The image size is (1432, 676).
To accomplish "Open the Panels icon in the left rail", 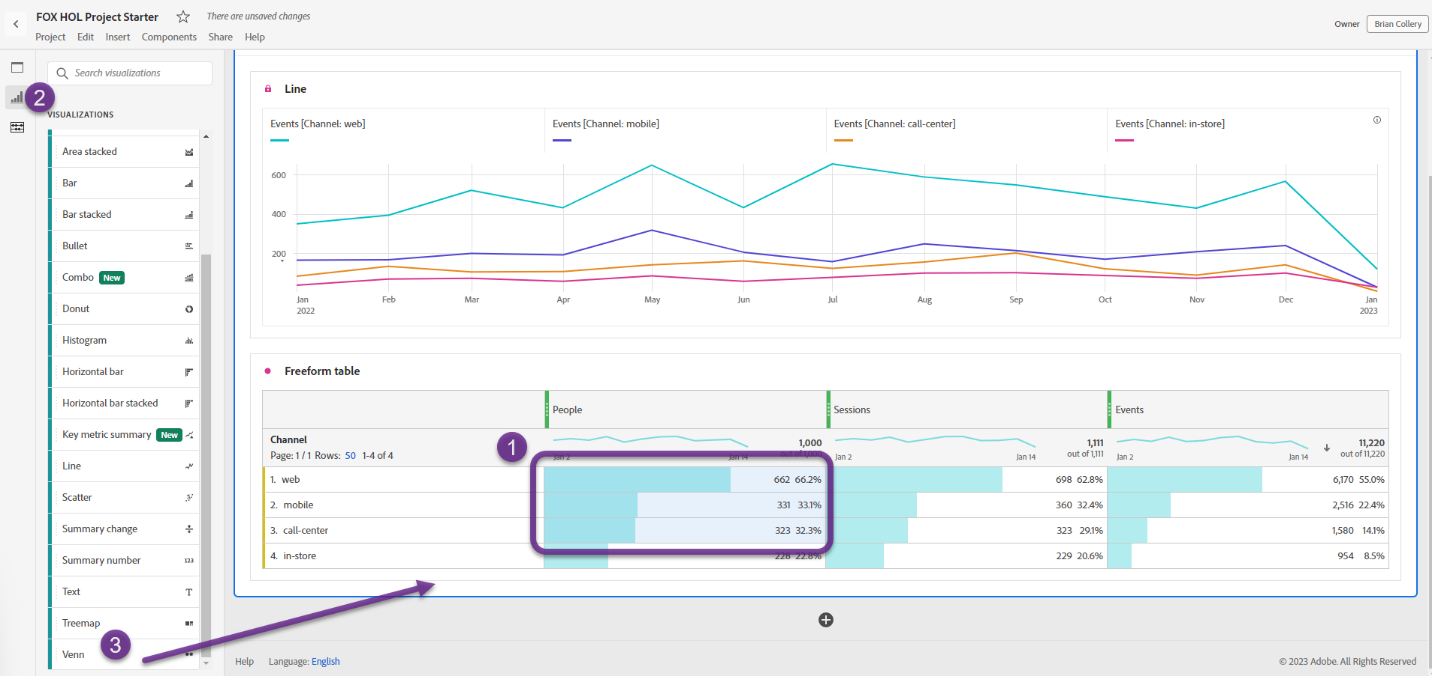I will (17, 67).
